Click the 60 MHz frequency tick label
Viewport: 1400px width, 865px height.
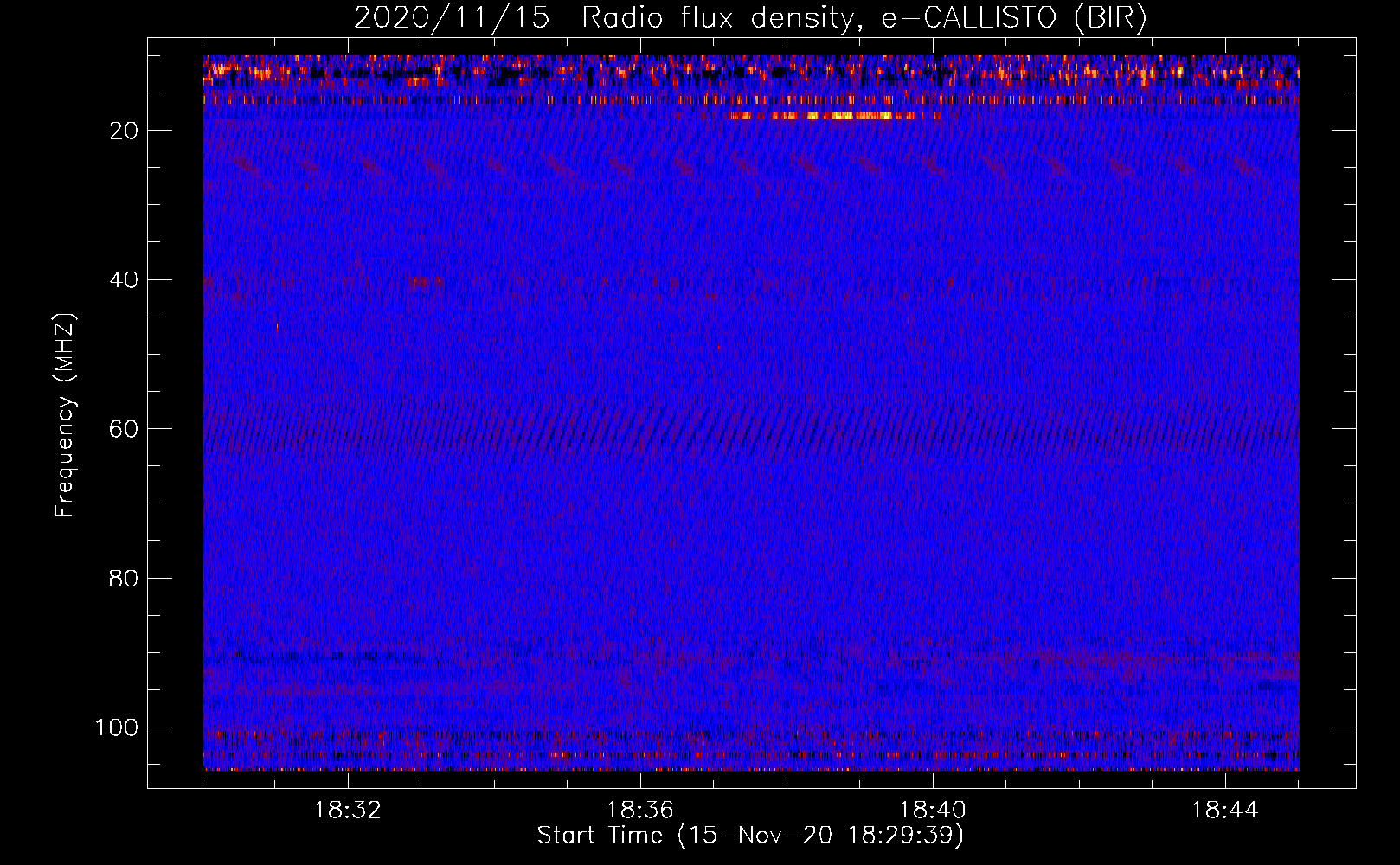pyautogui.click(x=125, y=429)
